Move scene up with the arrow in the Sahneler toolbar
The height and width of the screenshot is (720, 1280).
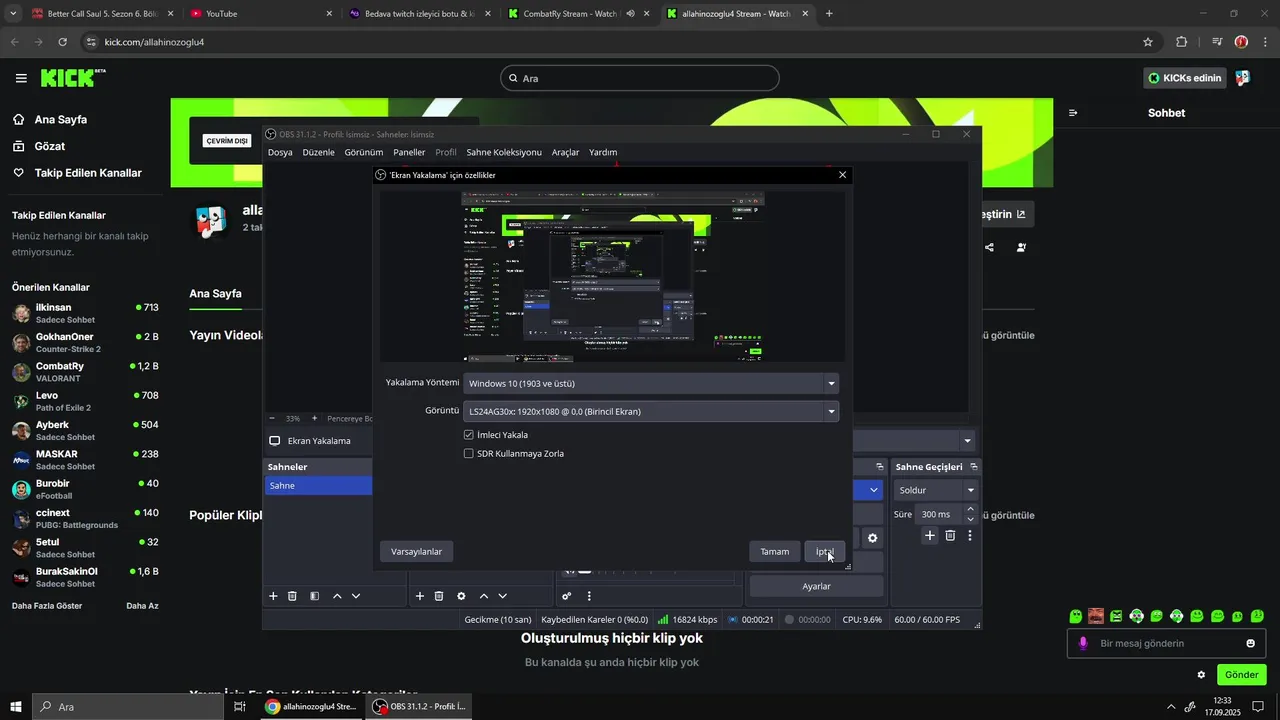coord(337,596)
